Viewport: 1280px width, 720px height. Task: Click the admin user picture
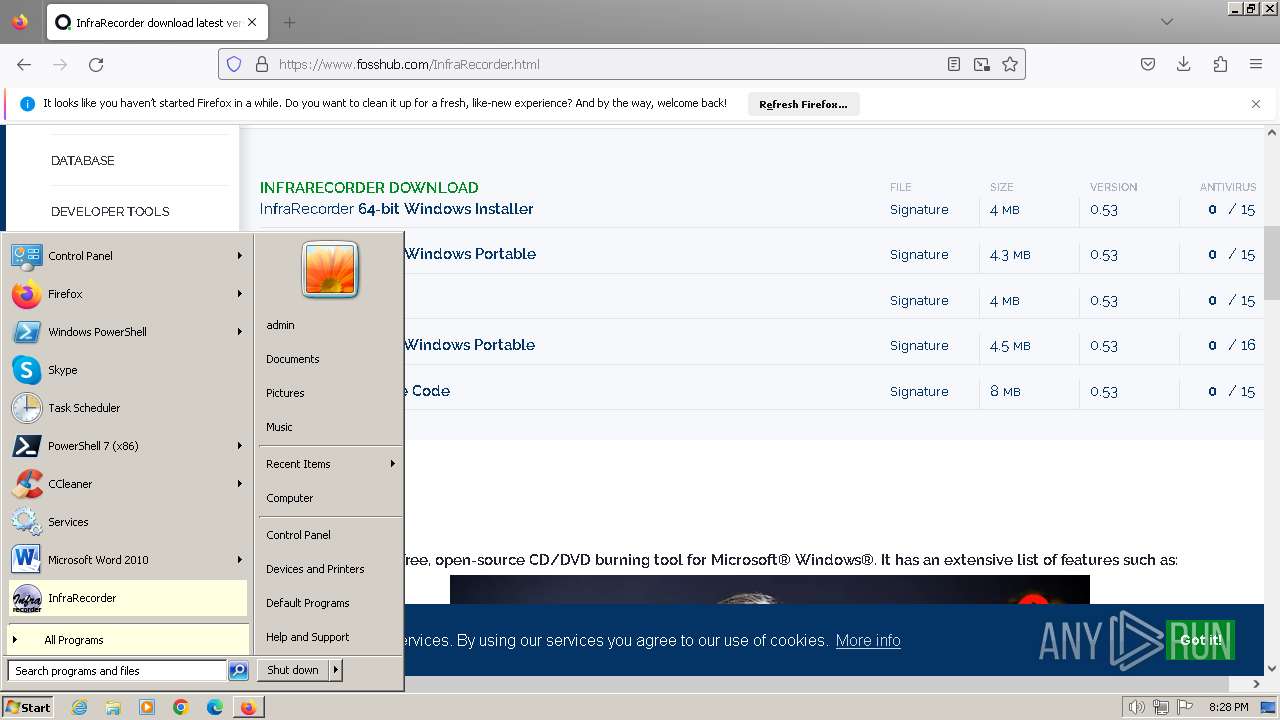coord(330,270)
